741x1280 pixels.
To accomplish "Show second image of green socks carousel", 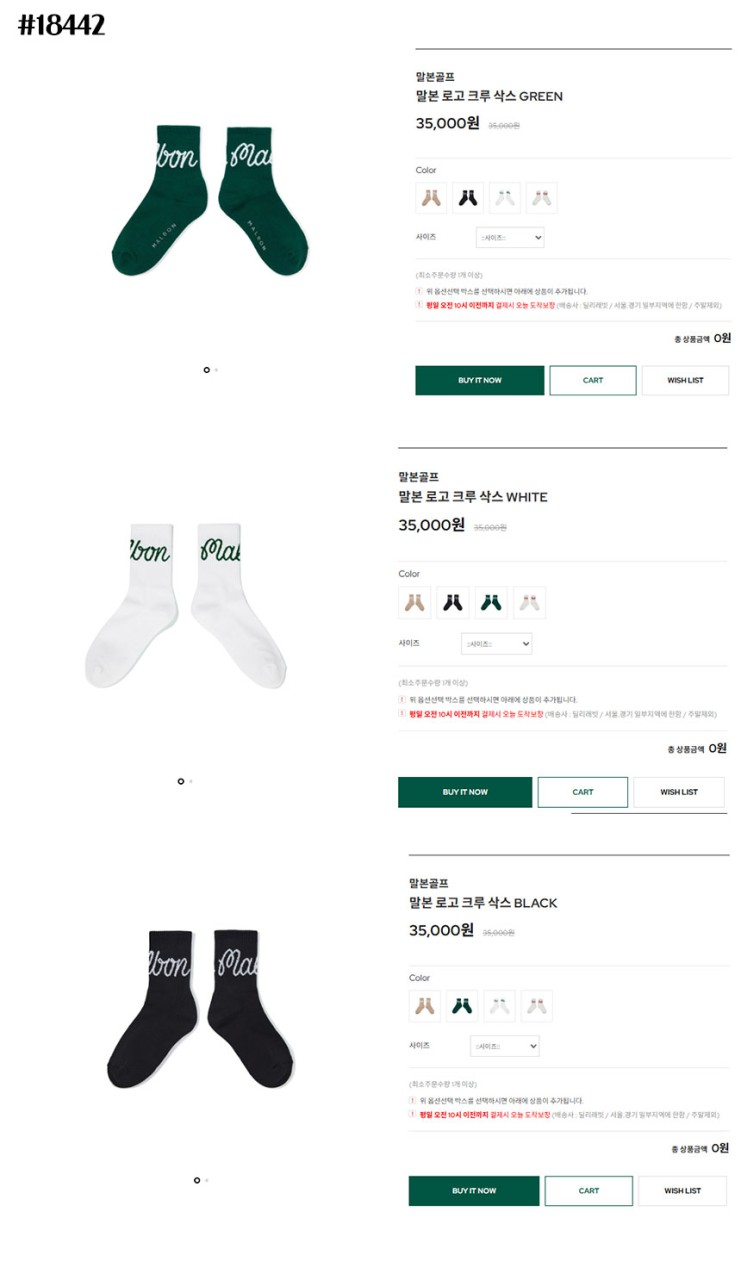I will tap(216, 370).
